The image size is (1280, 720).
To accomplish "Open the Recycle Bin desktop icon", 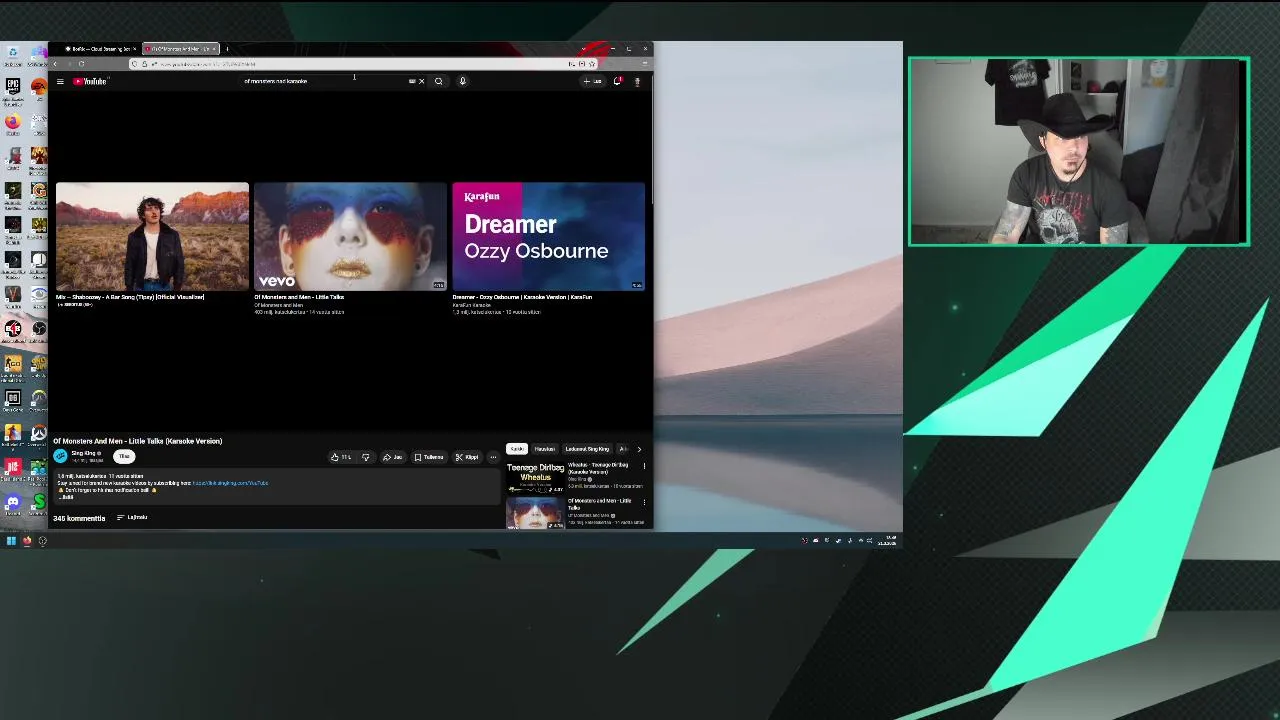I will tap(13, 54).
